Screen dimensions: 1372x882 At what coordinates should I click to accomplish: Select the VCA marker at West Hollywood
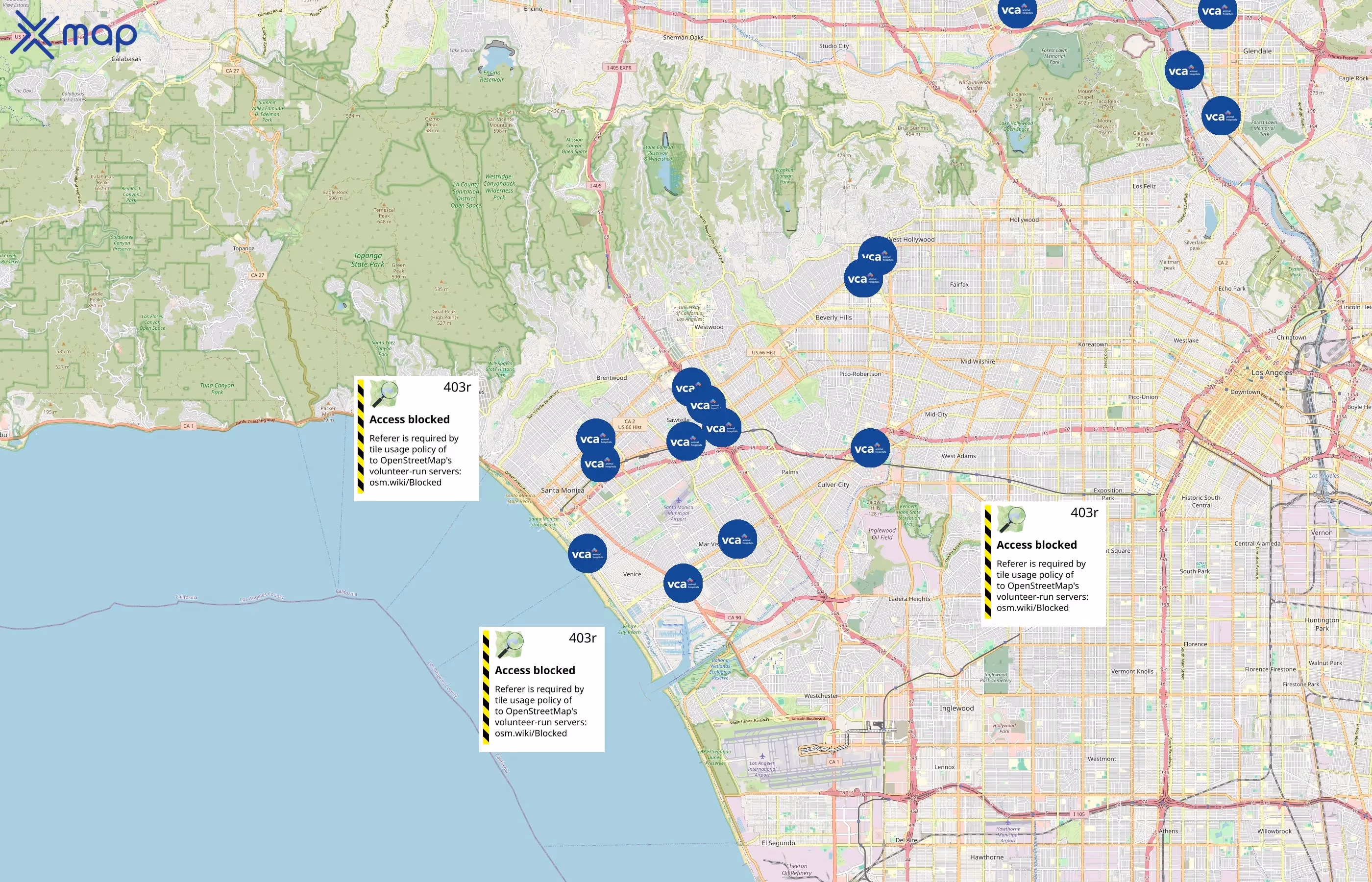point(878,255)
